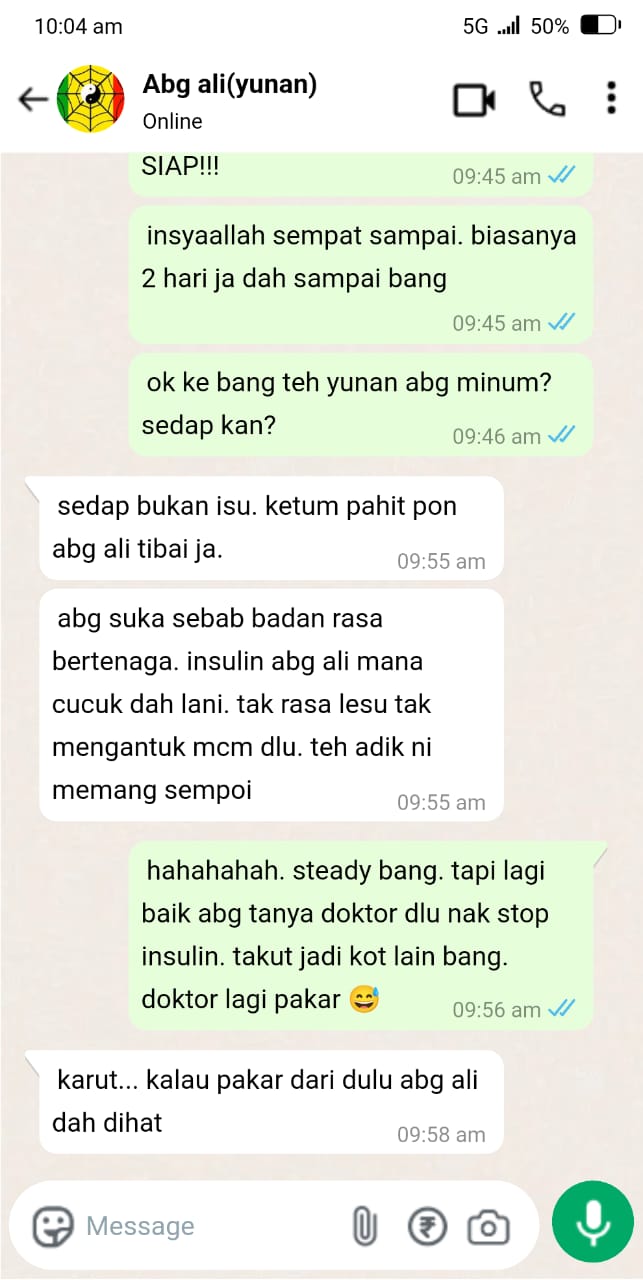Select the "ok ke bang teh yunan" message
Screen dimensions: 643x1280
[361, 404]
